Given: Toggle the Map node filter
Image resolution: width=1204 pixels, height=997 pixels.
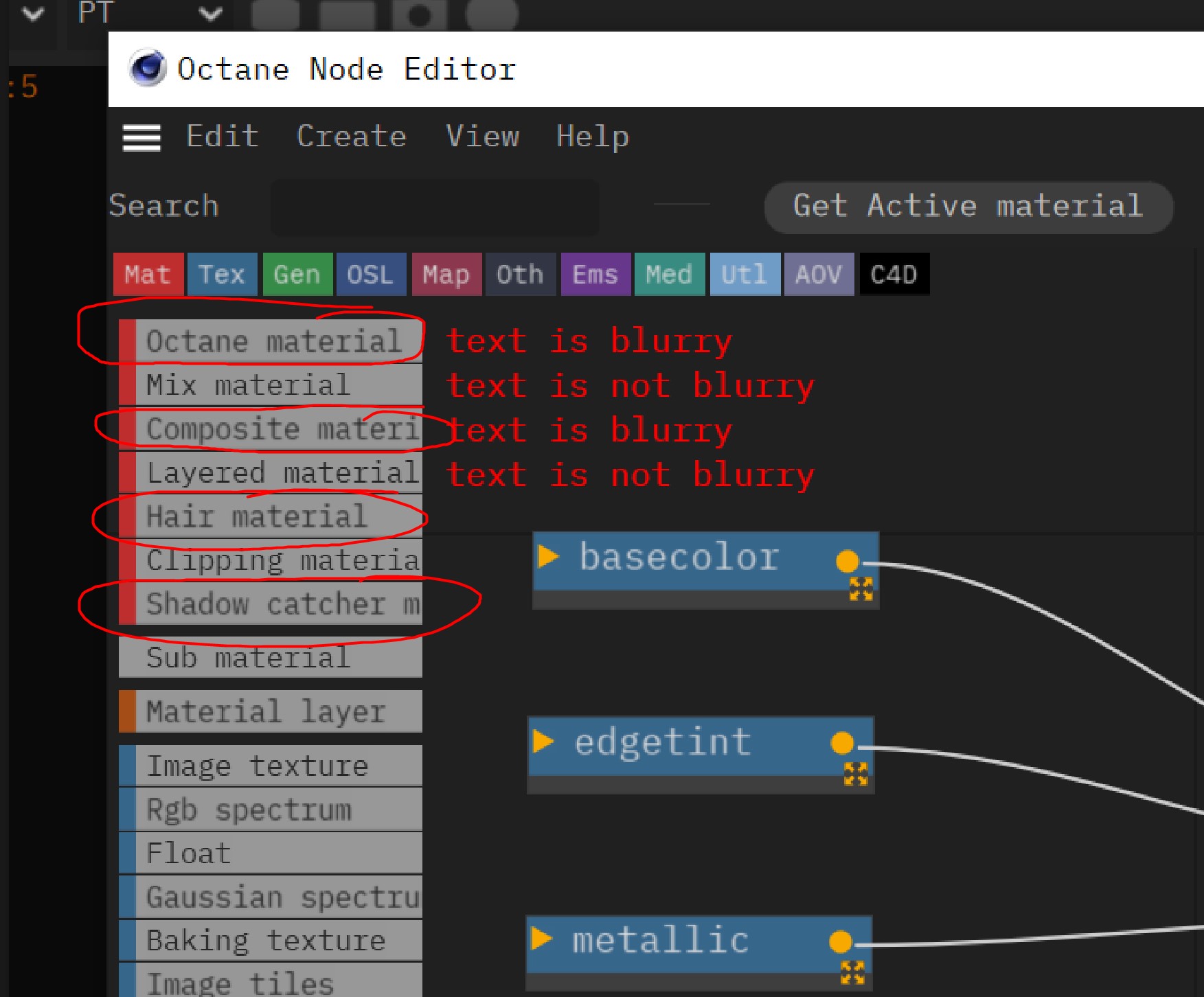Looking at the screenshot, I should coord(446,275).
